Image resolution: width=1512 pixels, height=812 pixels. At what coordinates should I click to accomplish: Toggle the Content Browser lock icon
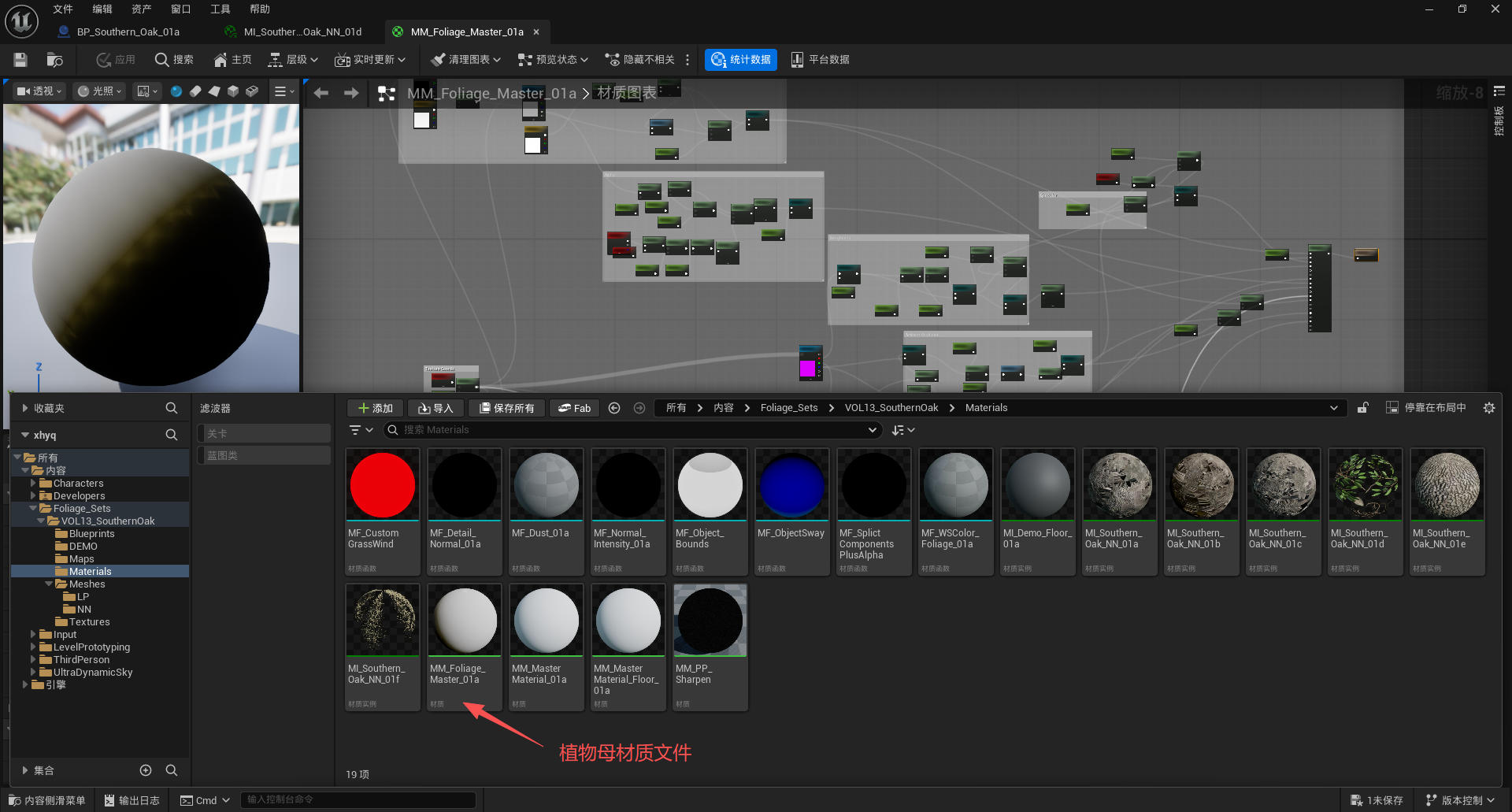(x=1362, y=408)
